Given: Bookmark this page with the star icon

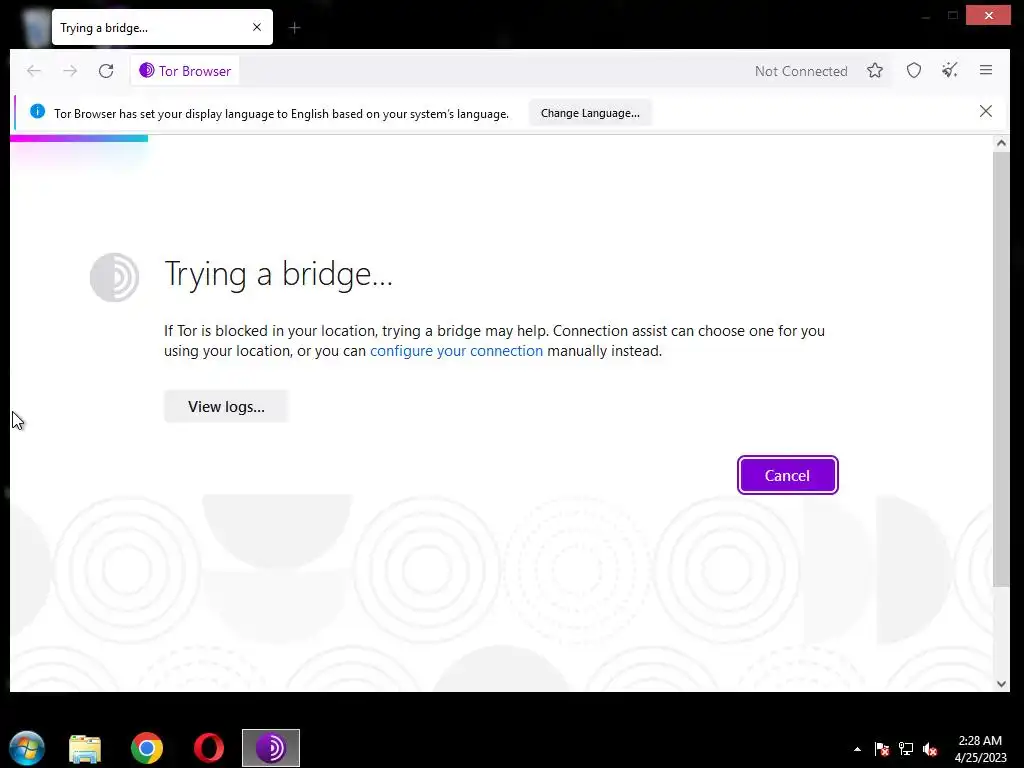Looking at the screenshot, I should click(875, 71).
